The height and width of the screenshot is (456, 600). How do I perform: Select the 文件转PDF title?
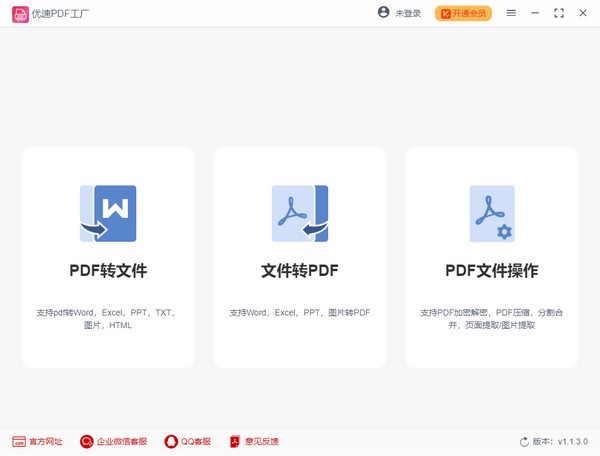pyautogui.click(x=300, y=270)
